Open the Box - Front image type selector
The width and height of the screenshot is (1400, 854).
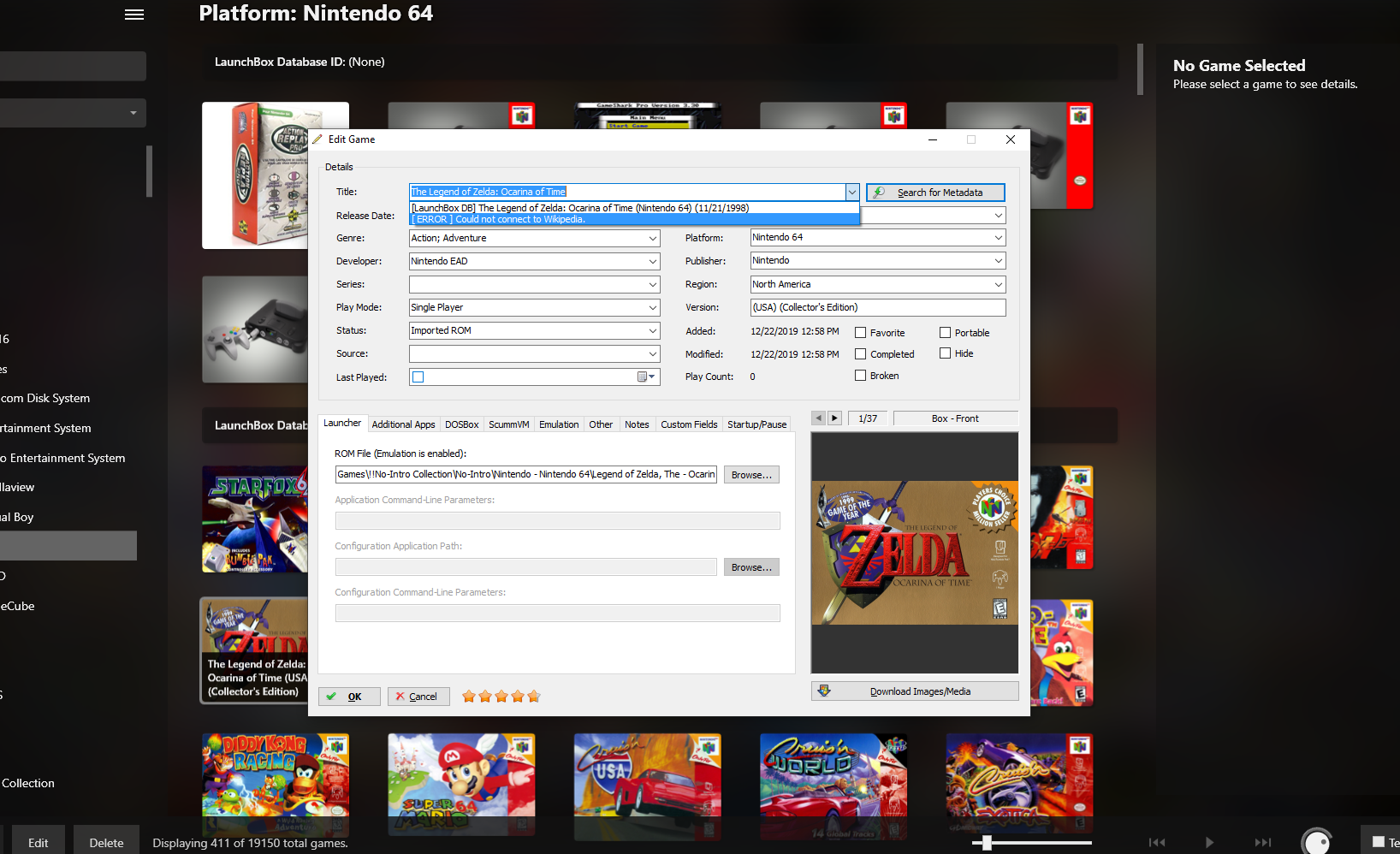click(955, 418)
